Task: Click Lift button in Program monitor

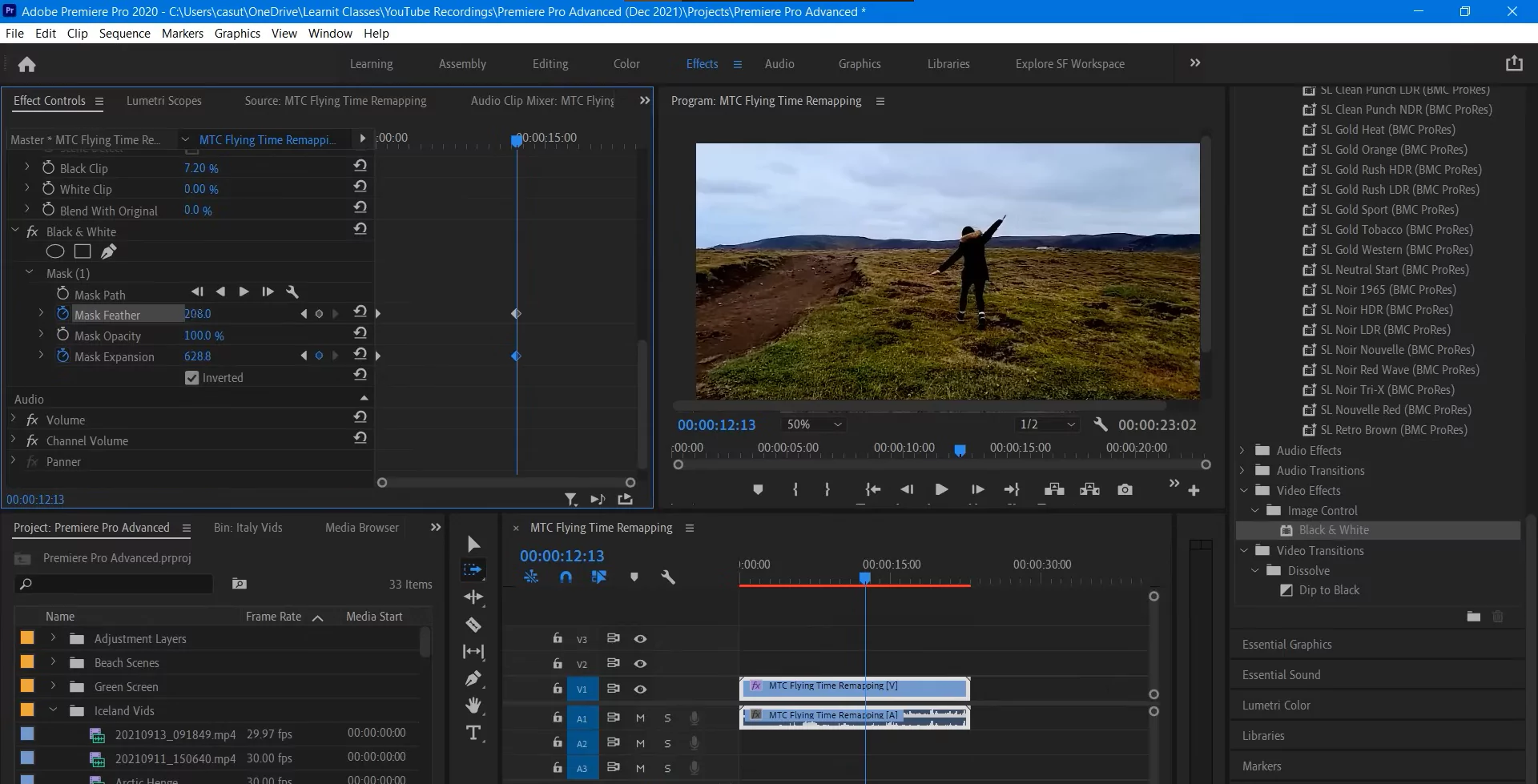Action: (1054, 489)
